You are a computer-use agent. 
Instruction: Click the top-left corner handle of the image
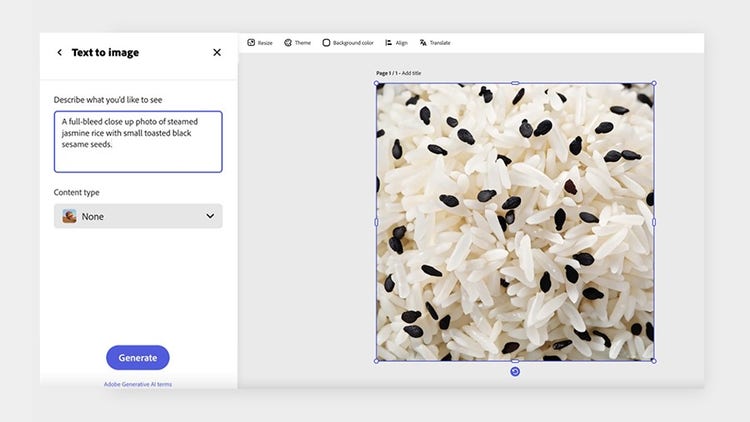coord(376,83)
